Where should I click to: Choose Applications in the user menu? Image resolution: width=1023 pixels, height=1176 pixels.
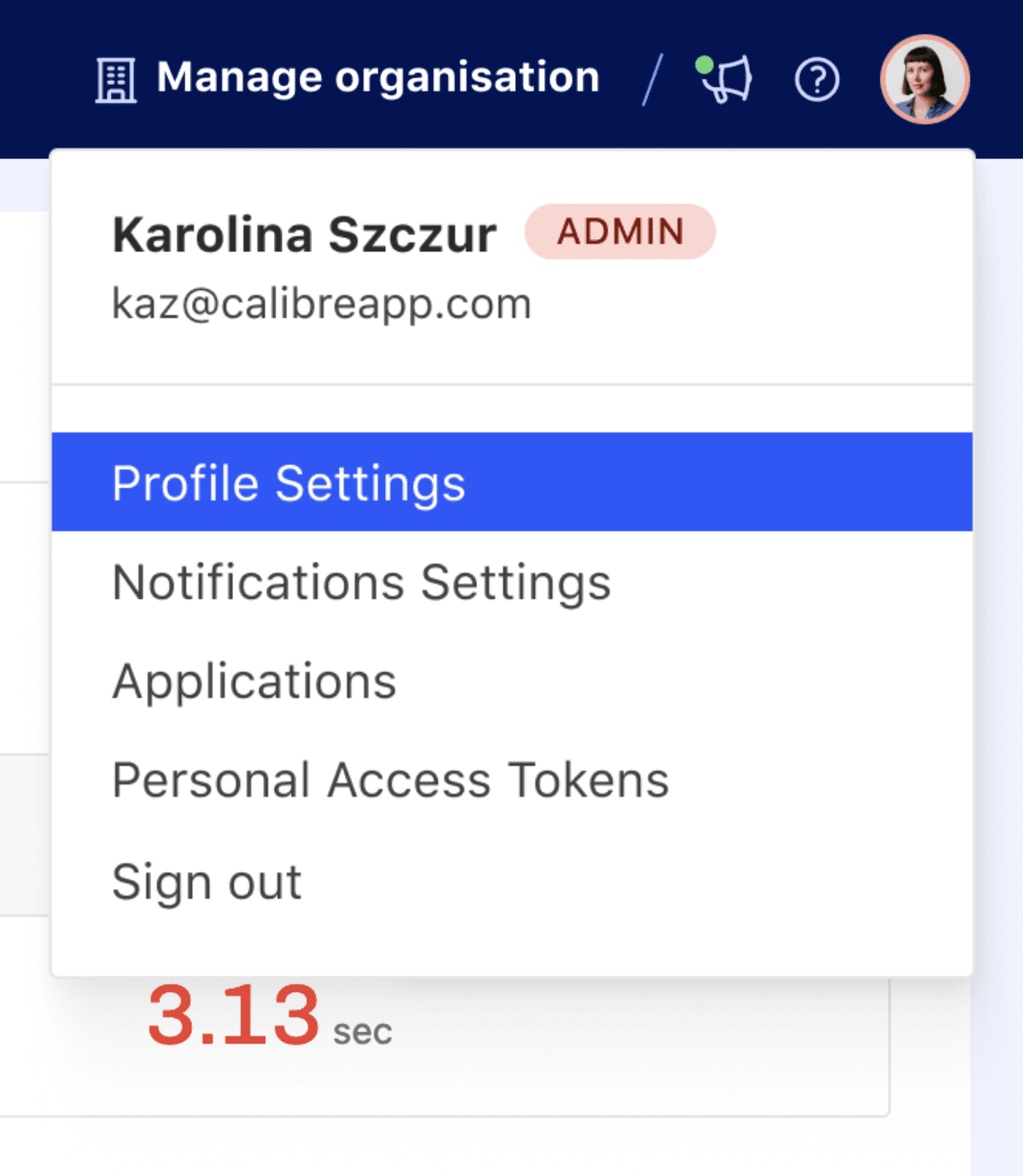pyautogui.click(x=254, y=681)
